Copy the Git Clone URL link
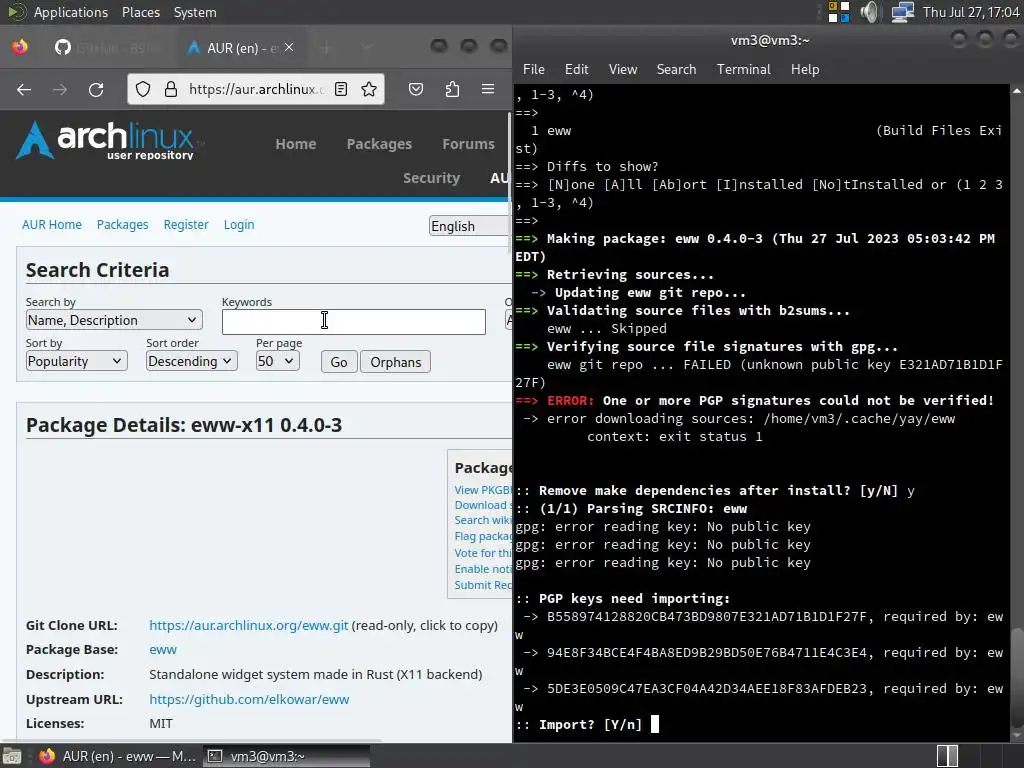 pos(248,625)
